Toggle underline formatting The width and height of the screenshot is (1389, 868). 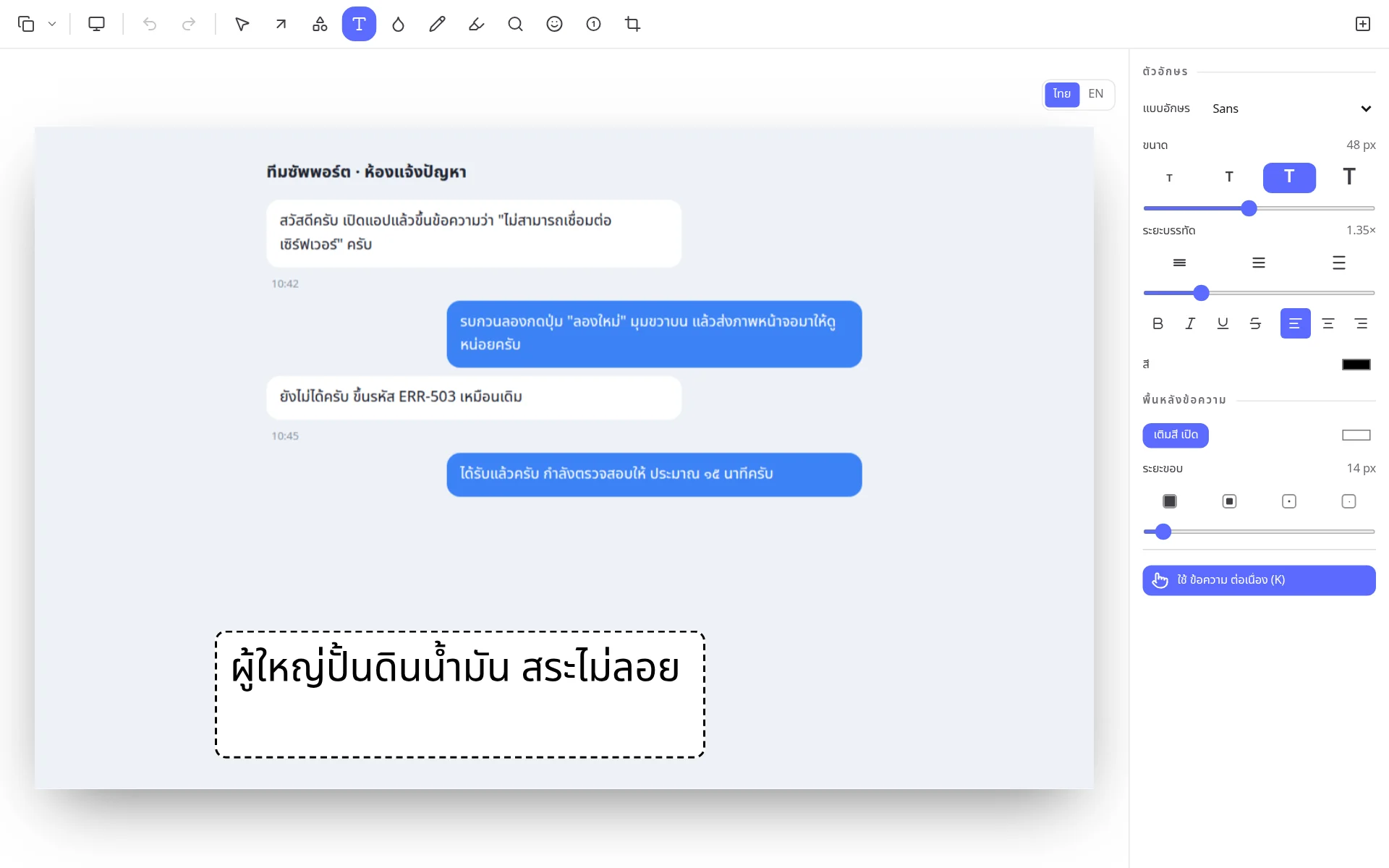(1223, 323)
